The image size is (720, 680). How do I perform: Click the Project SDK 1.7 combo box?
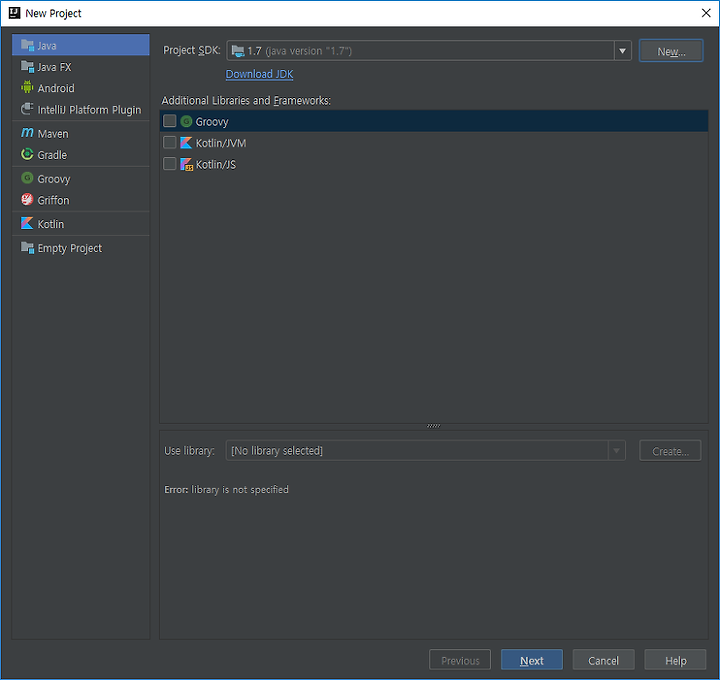click(429, 51)
